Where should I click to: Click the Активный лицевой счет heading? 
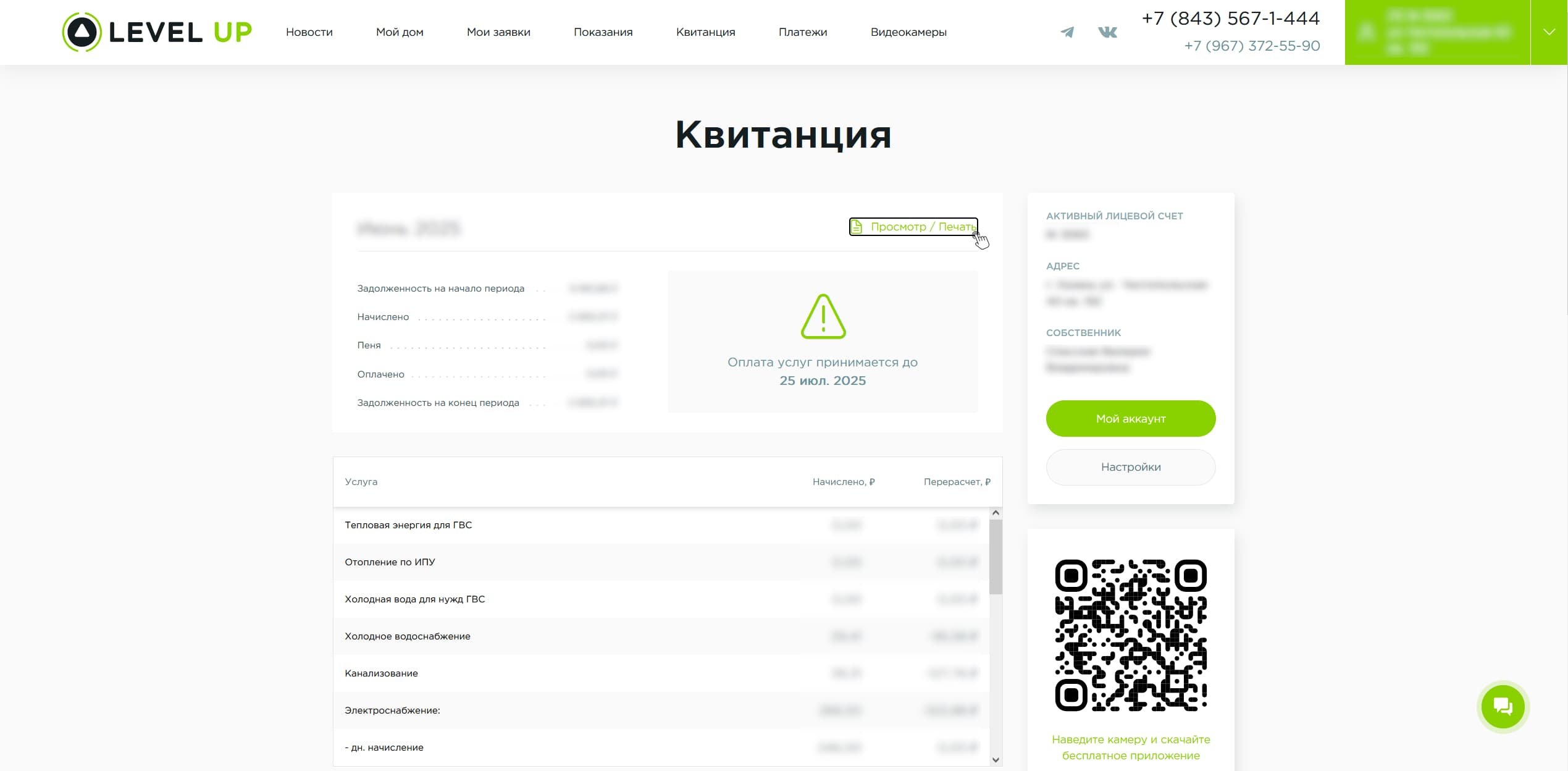tap(1114, 216)
